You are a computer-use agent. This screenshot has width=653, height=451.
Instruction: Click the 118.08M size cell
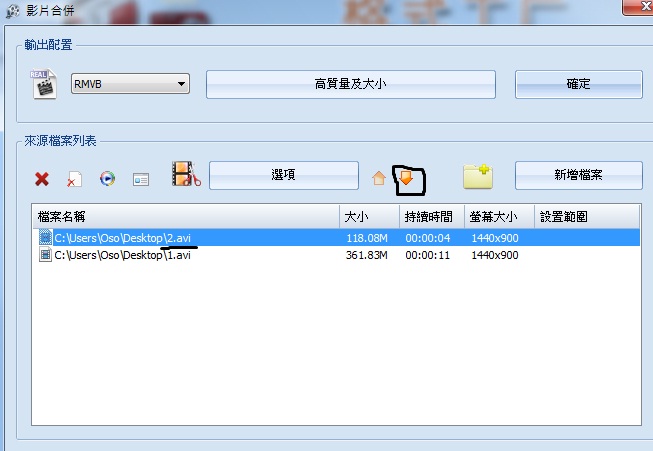(367, 238)
